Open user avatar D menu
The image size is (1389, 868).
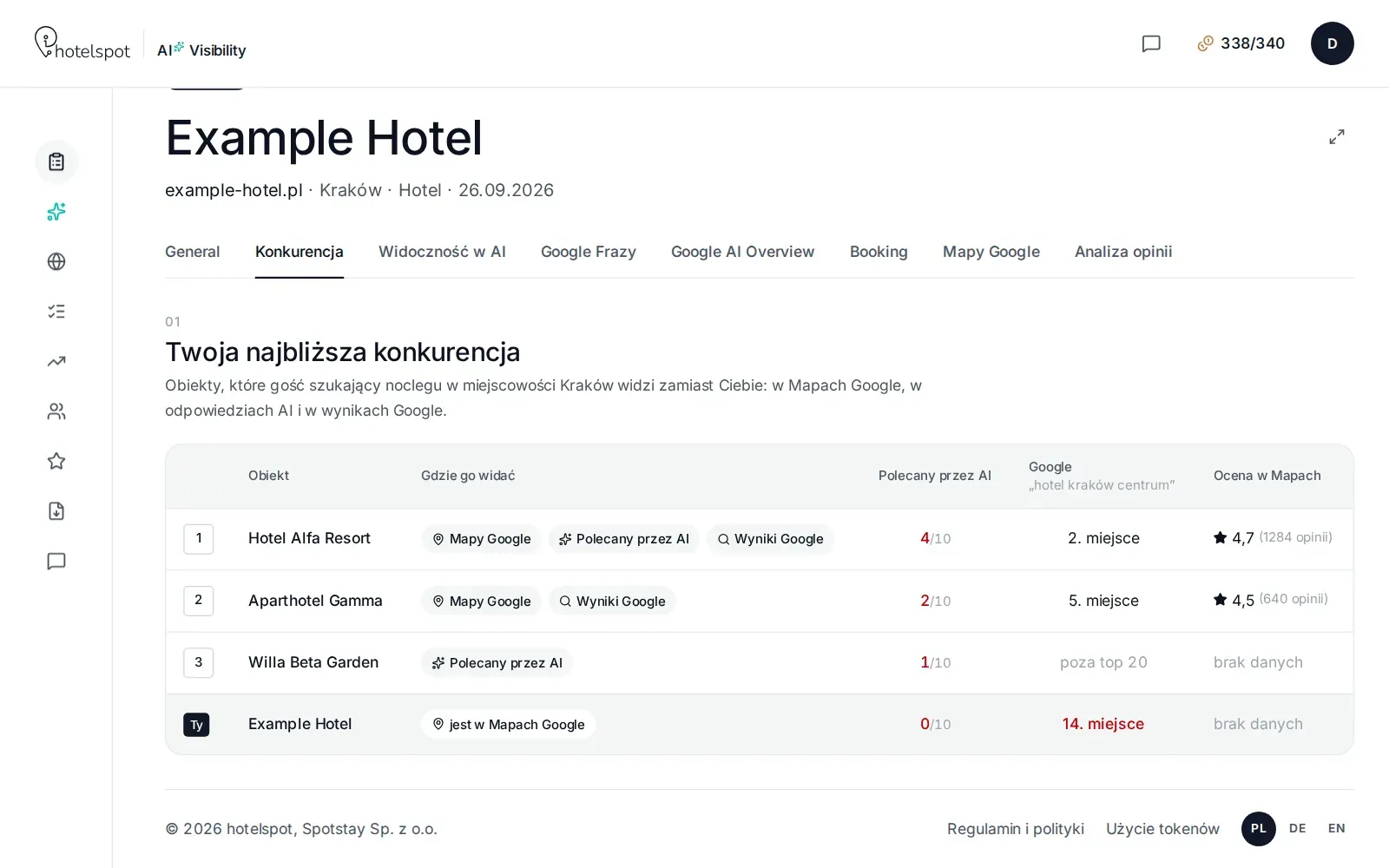click(1333, 43)
